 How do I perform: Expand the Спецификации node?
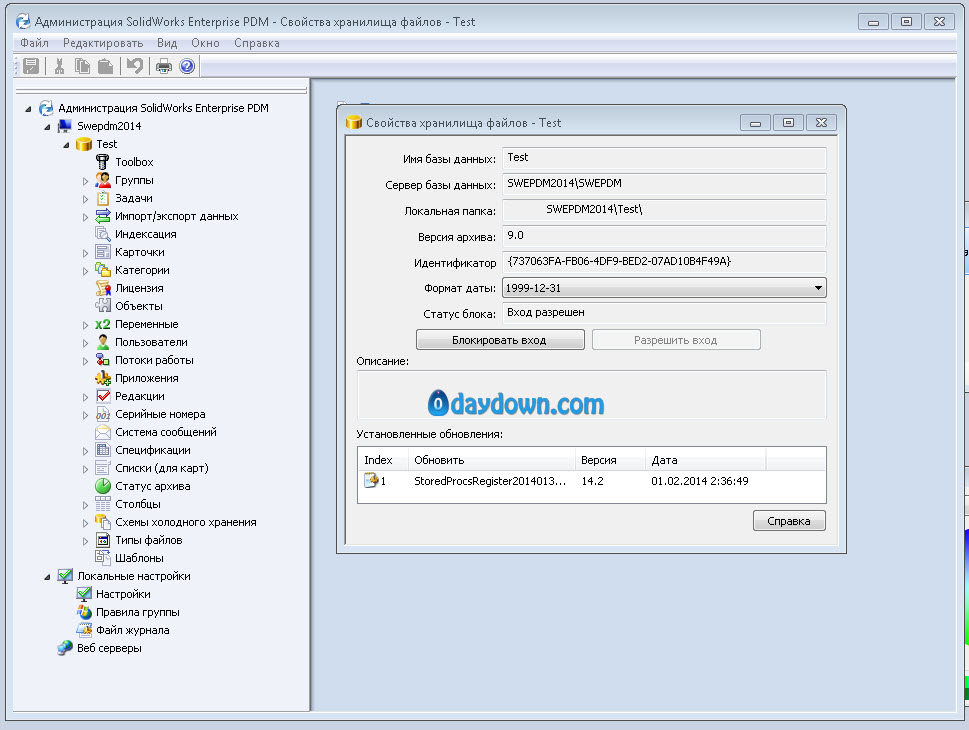(85, 451)
